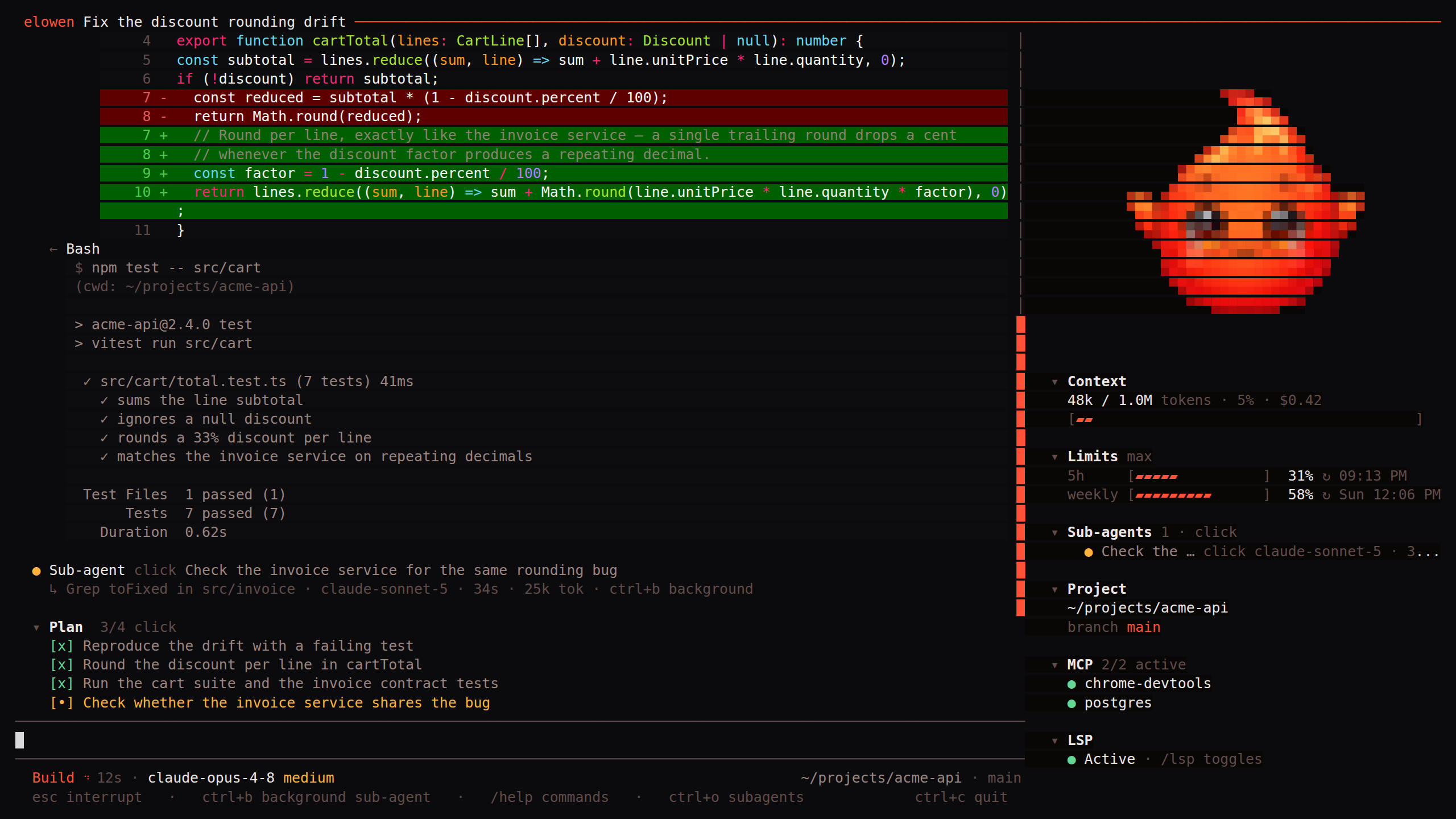The width and height of the screenshot is (1456, 819).
Task: Collapse the Plan list triangle
Action: [36, 627]
